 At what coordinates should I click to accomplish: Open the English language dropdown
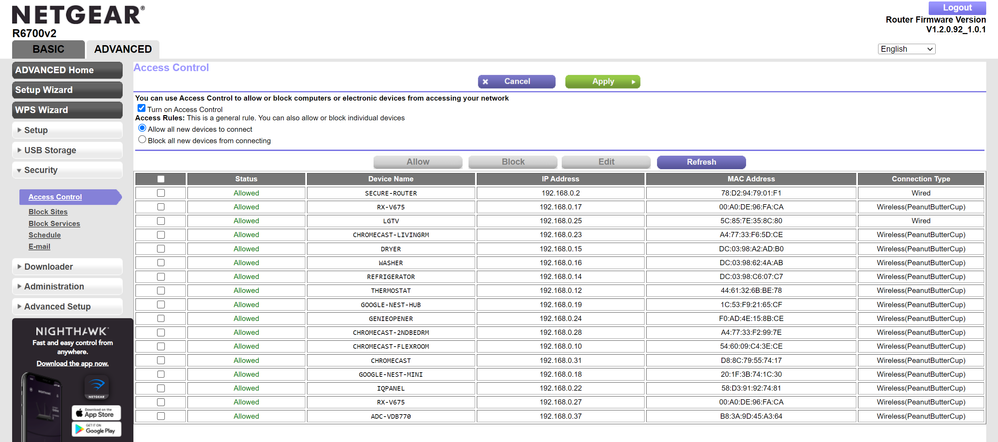coord(906,49)
